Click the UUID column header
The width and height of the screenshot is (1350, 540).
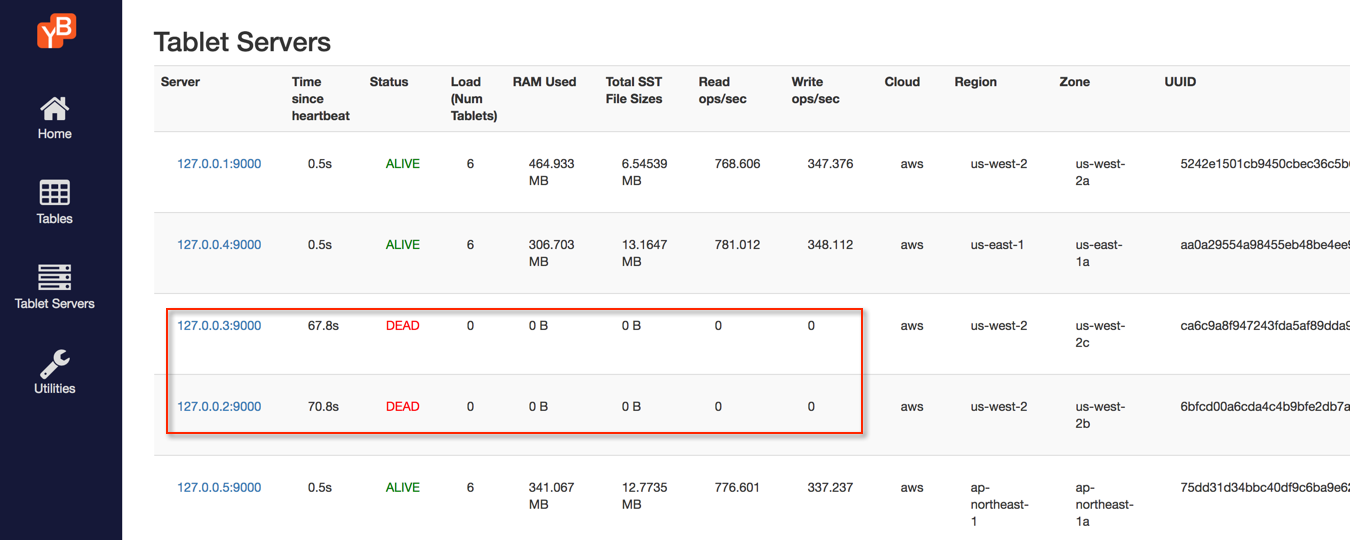click(x=1180, y=82)
